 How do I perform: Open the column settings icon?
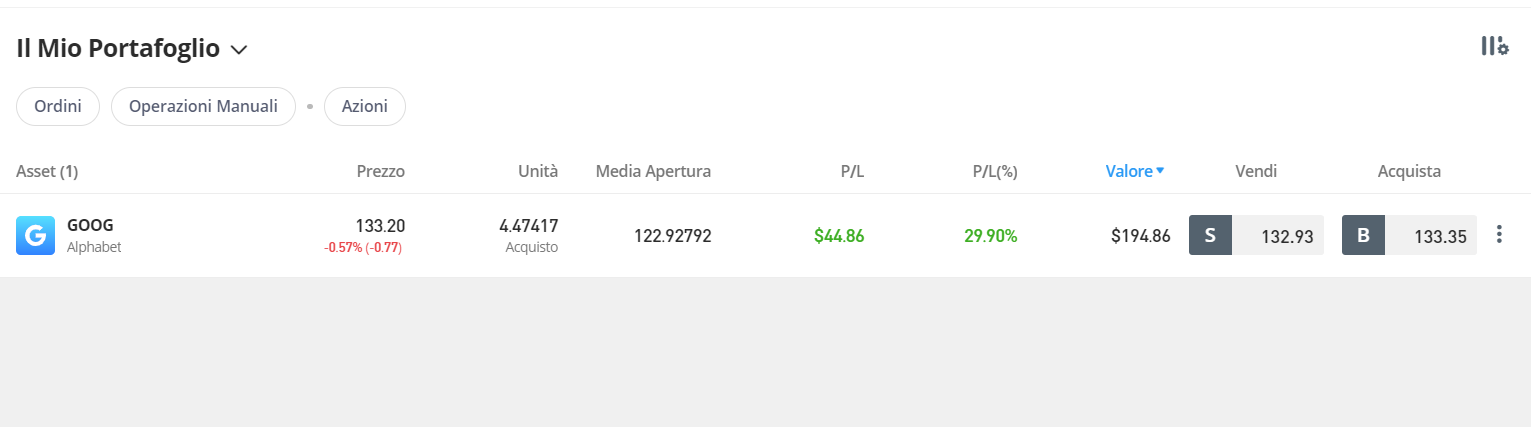tap(1494, 46)
